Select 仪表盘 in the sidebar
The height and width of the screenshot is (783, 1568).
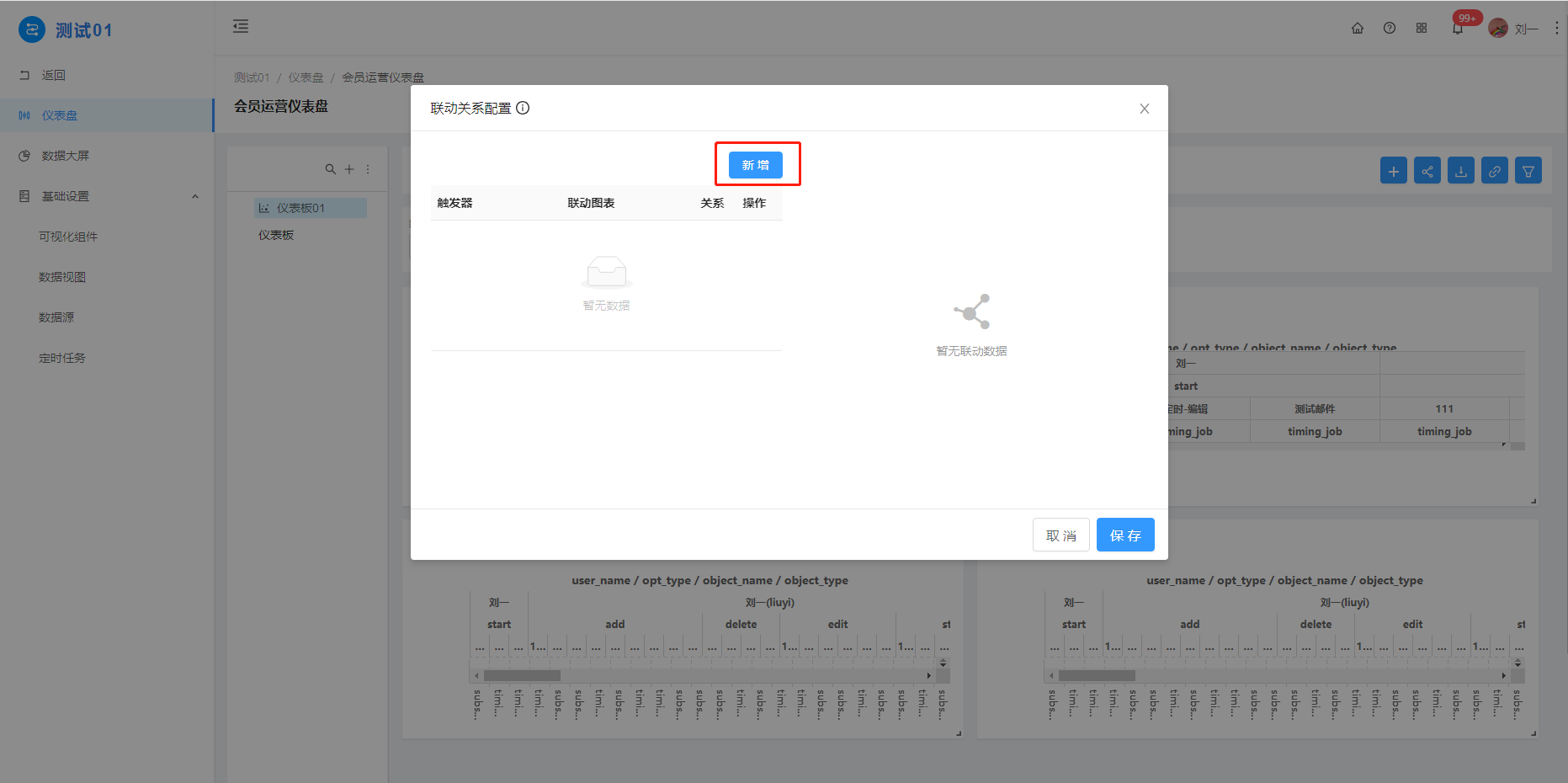click(x=107, y=115)
